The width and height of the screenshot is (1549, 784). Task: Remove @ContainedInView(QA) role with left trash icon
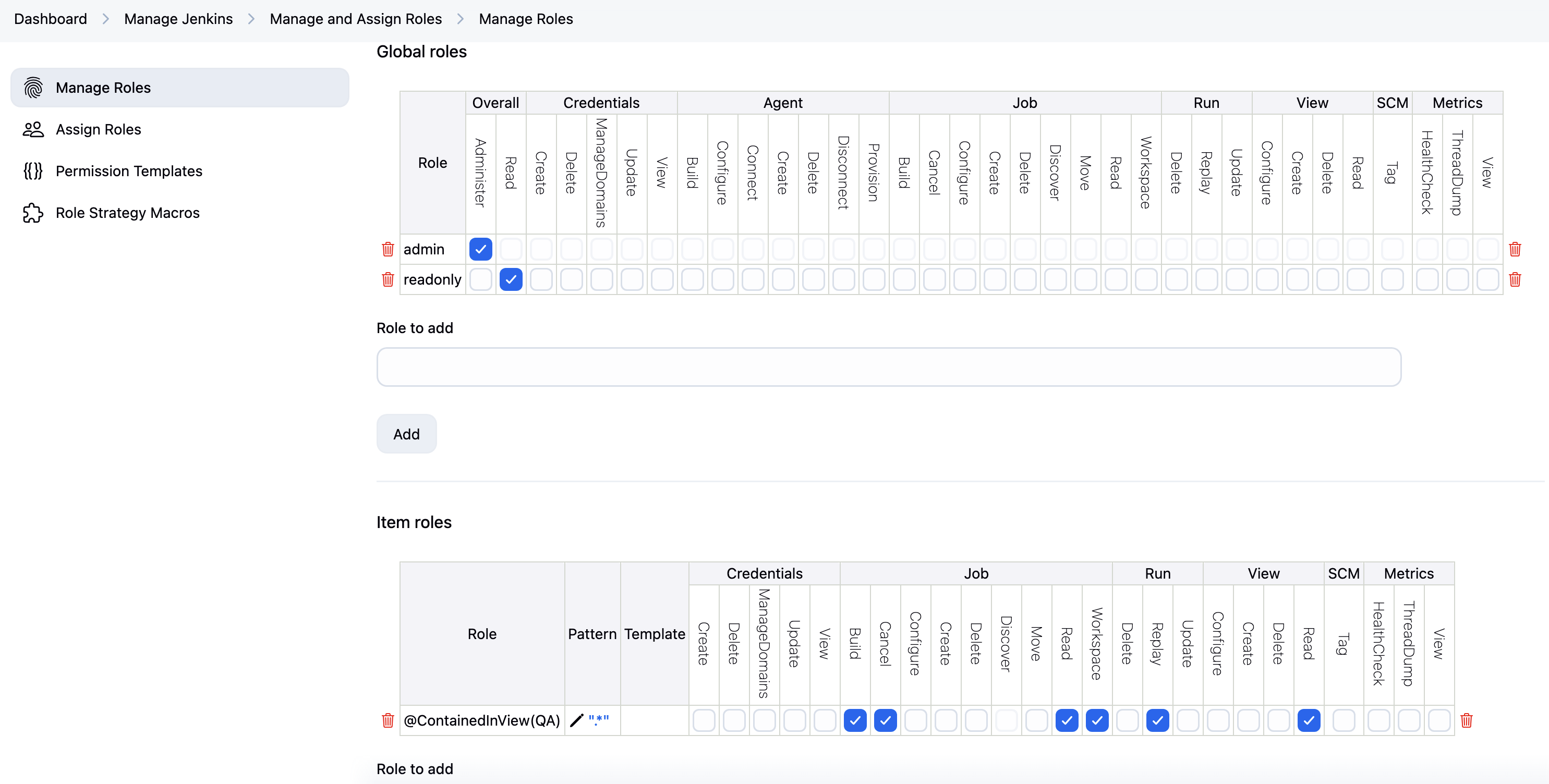click(388, 720)
